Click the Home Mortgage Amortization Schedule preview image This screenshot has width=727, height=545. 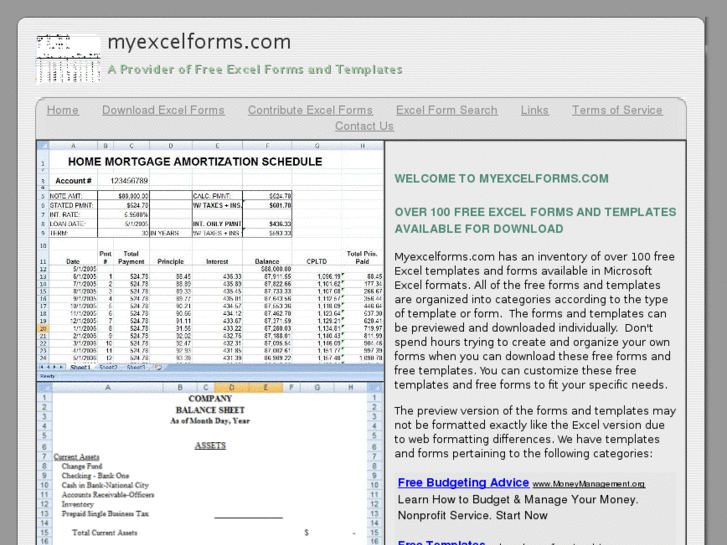(210, 261)
